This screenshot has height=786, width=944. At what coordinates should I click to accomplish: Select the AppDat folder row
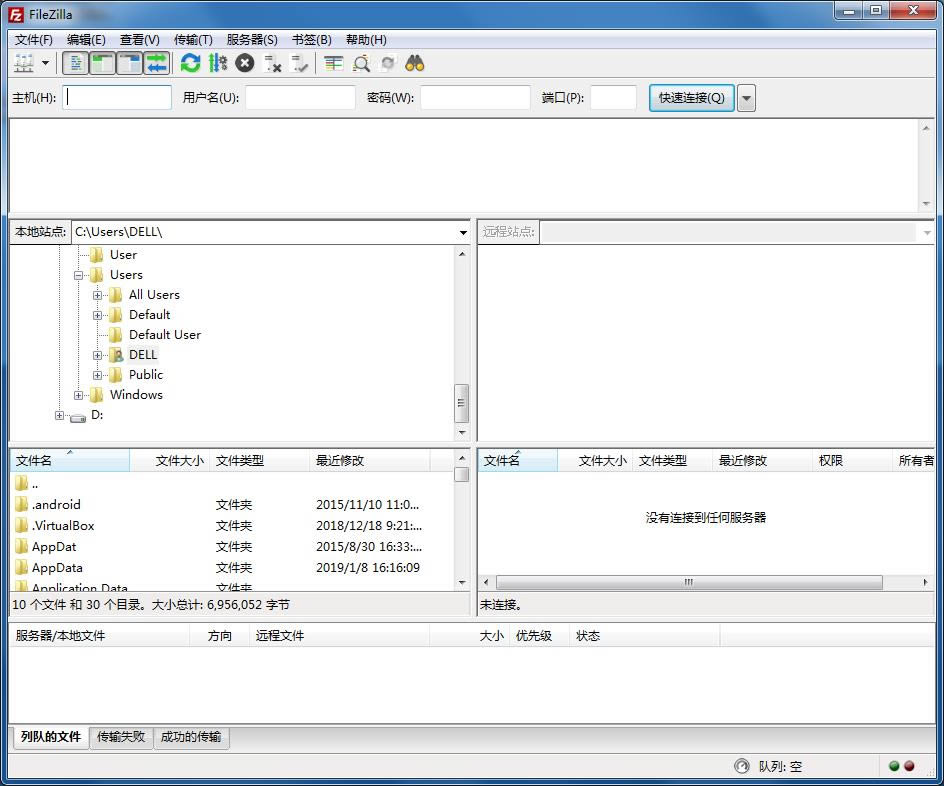(232, 546)
